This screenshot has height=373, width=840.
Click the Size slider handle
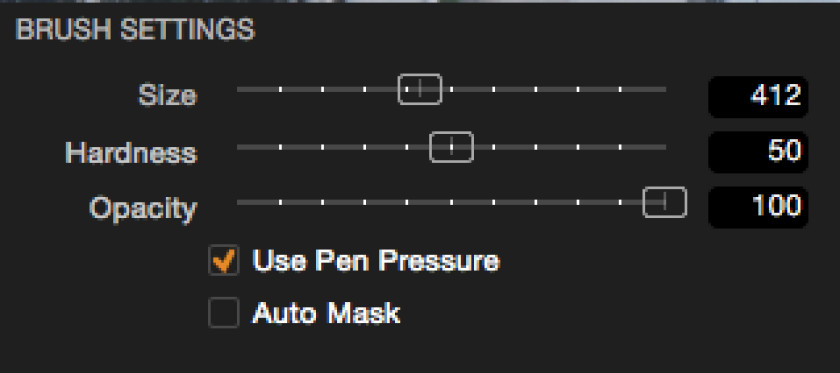(x=420, y=89)
